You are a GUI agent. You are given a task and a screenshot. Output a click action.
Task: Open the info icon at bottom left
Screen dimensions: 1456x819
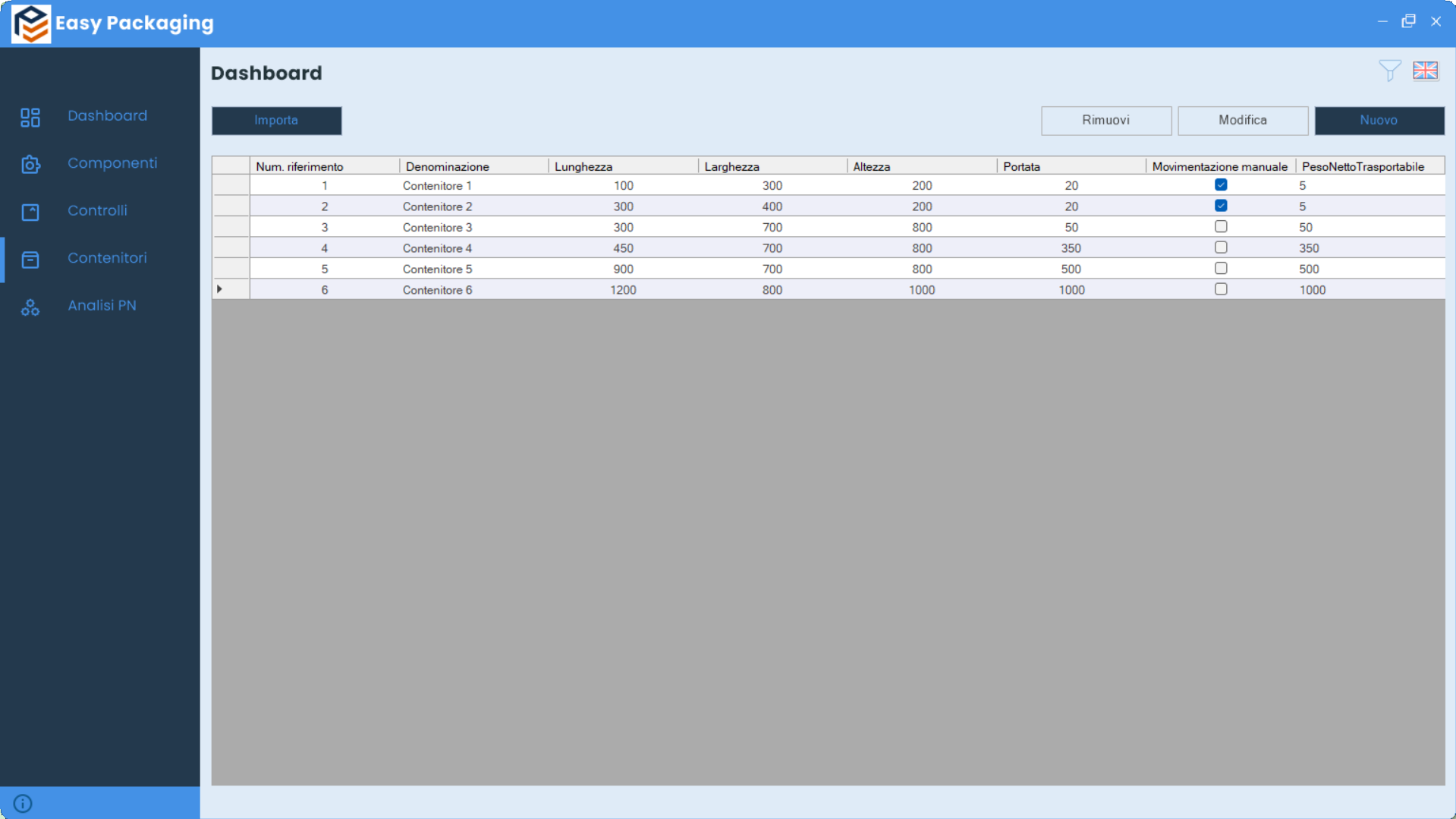(23, 803)
